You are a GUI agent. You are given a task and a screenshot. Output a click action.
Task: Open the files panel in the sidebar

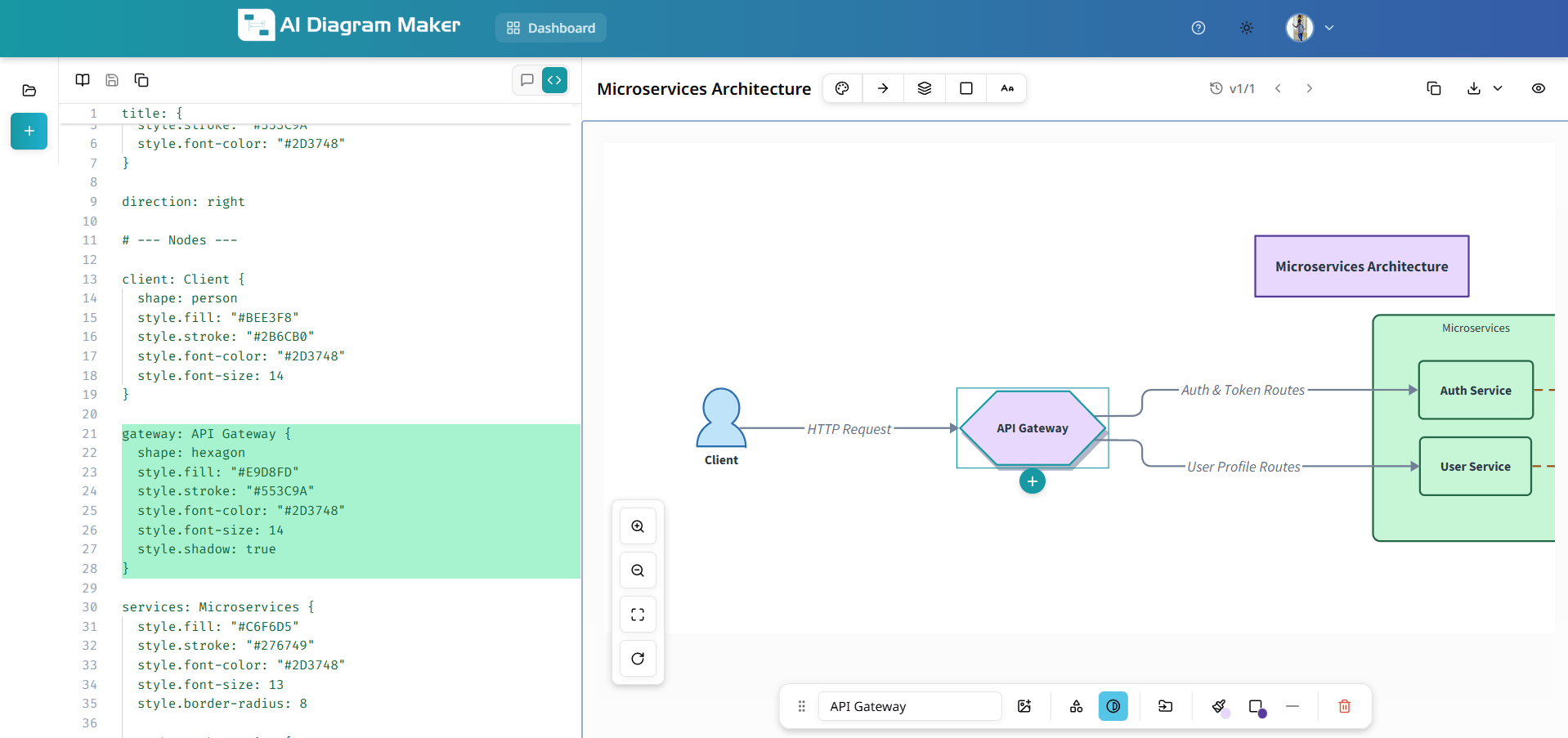(29, 90)
